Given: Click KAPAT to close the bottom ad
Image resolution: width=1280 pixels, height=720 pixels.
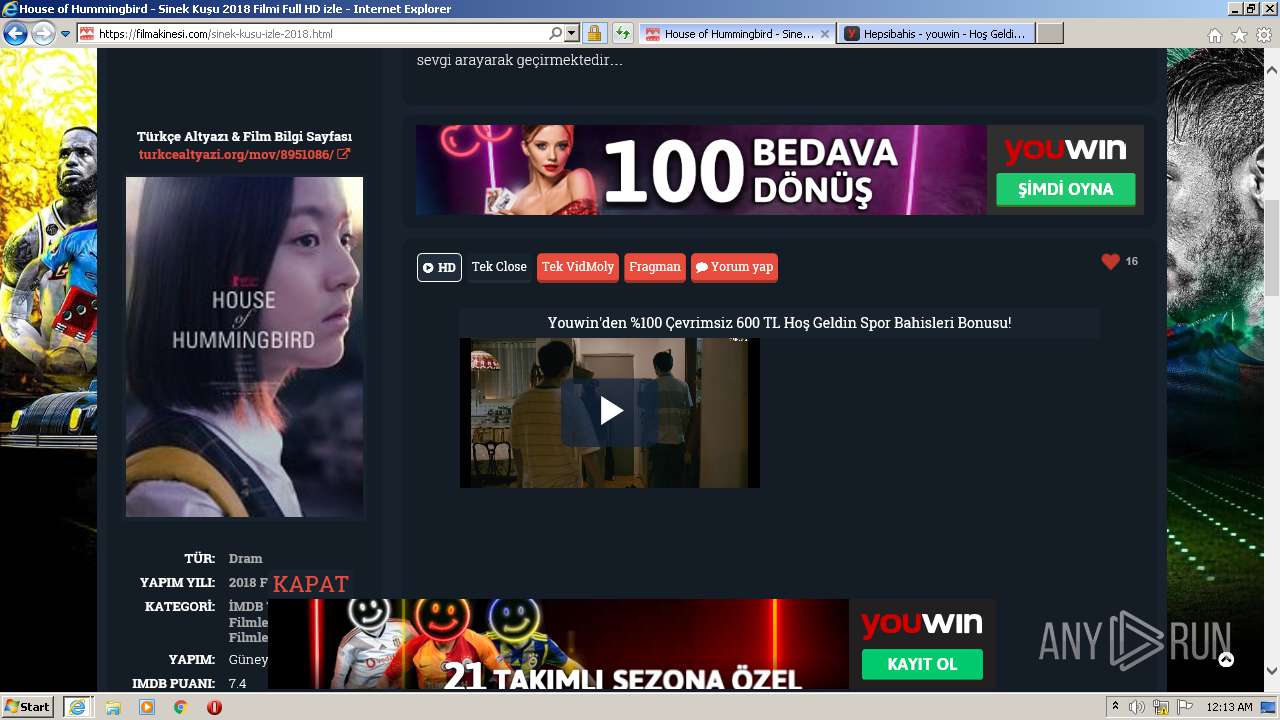Looking at the screenshot, I should coord(310,584).
